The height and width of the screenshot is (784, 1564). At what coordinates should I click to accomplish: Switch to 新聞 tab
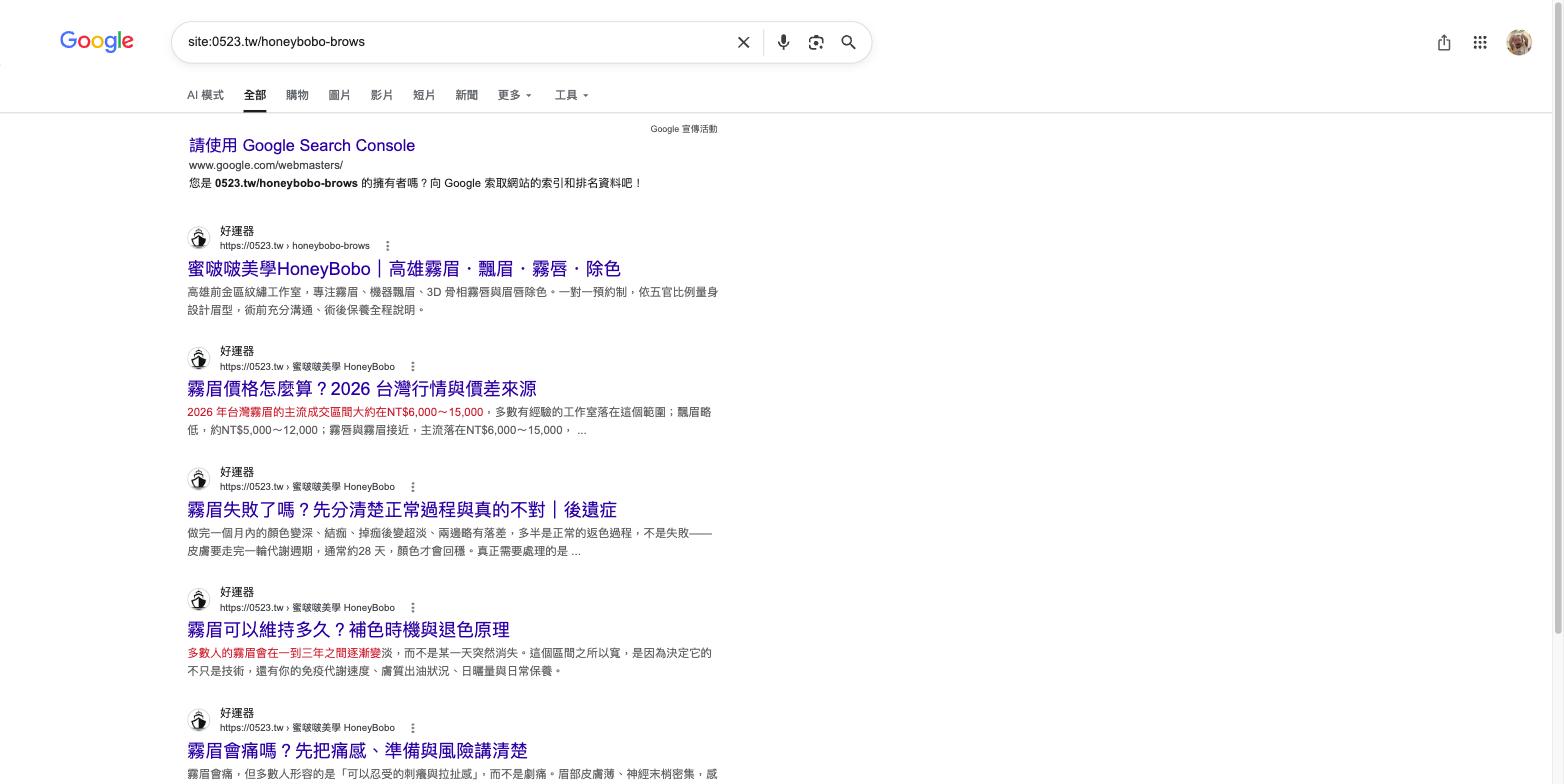pos(466,95)
